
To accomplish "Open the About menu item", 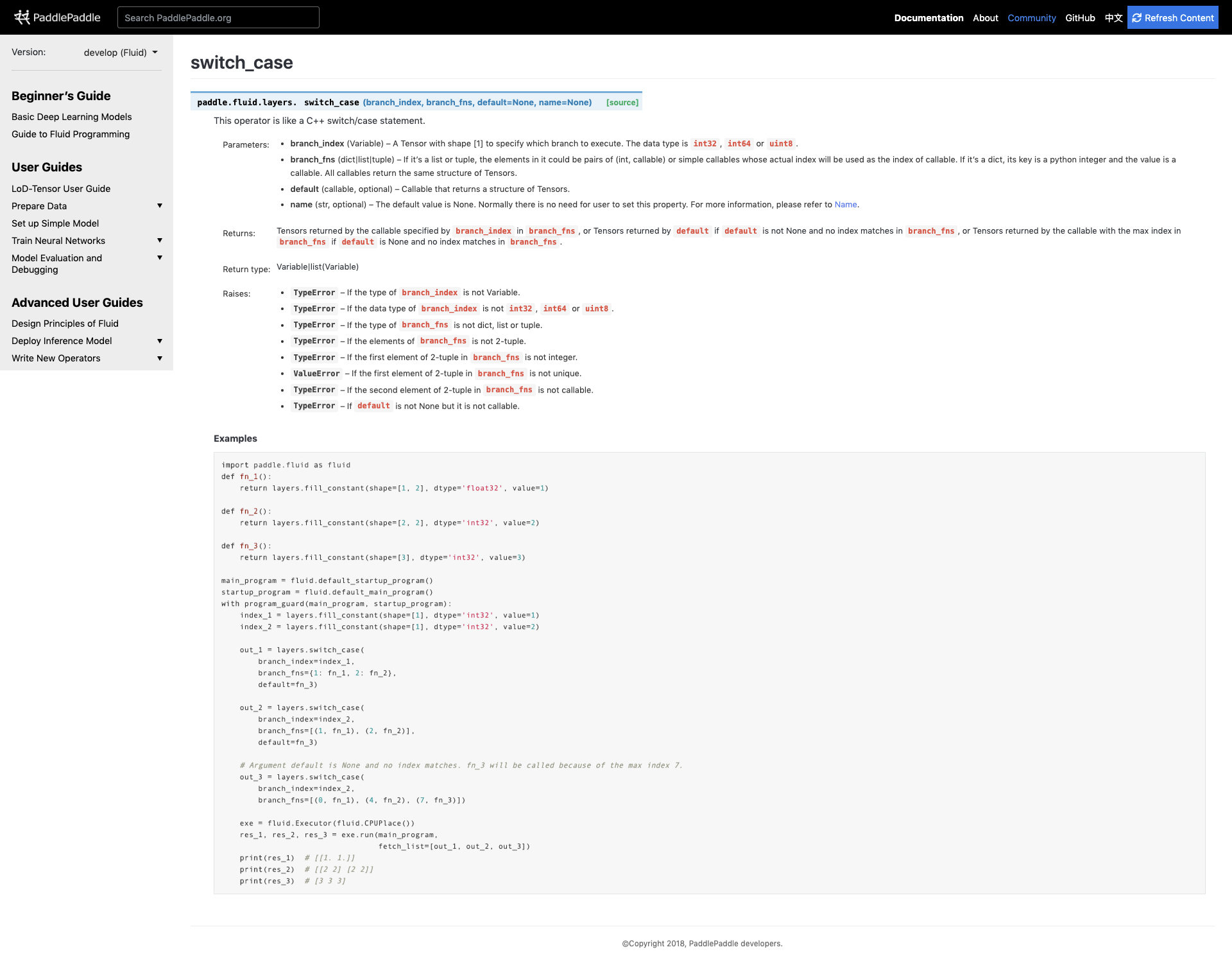I will coord(985,18).
